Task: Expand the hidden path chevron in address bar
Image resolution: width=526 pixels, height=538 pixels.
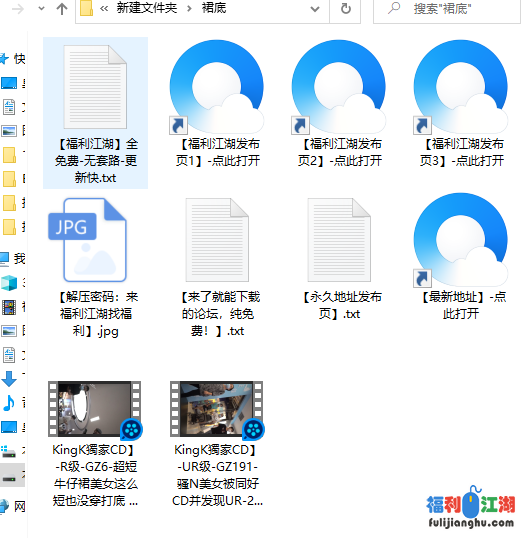Action: point(104,9)
